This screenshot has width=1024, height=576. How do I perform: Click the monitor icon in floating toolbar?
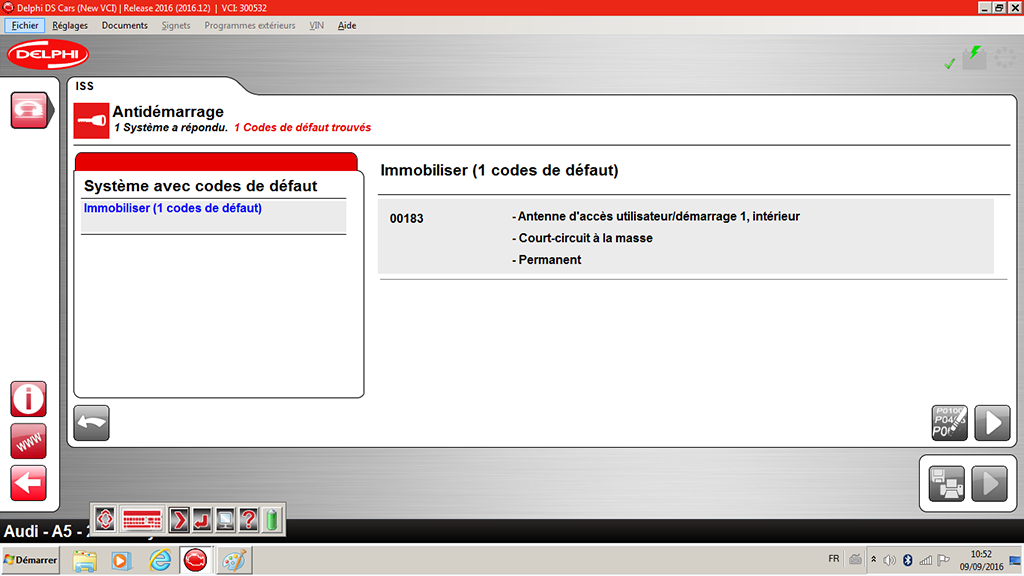point(225,520)
